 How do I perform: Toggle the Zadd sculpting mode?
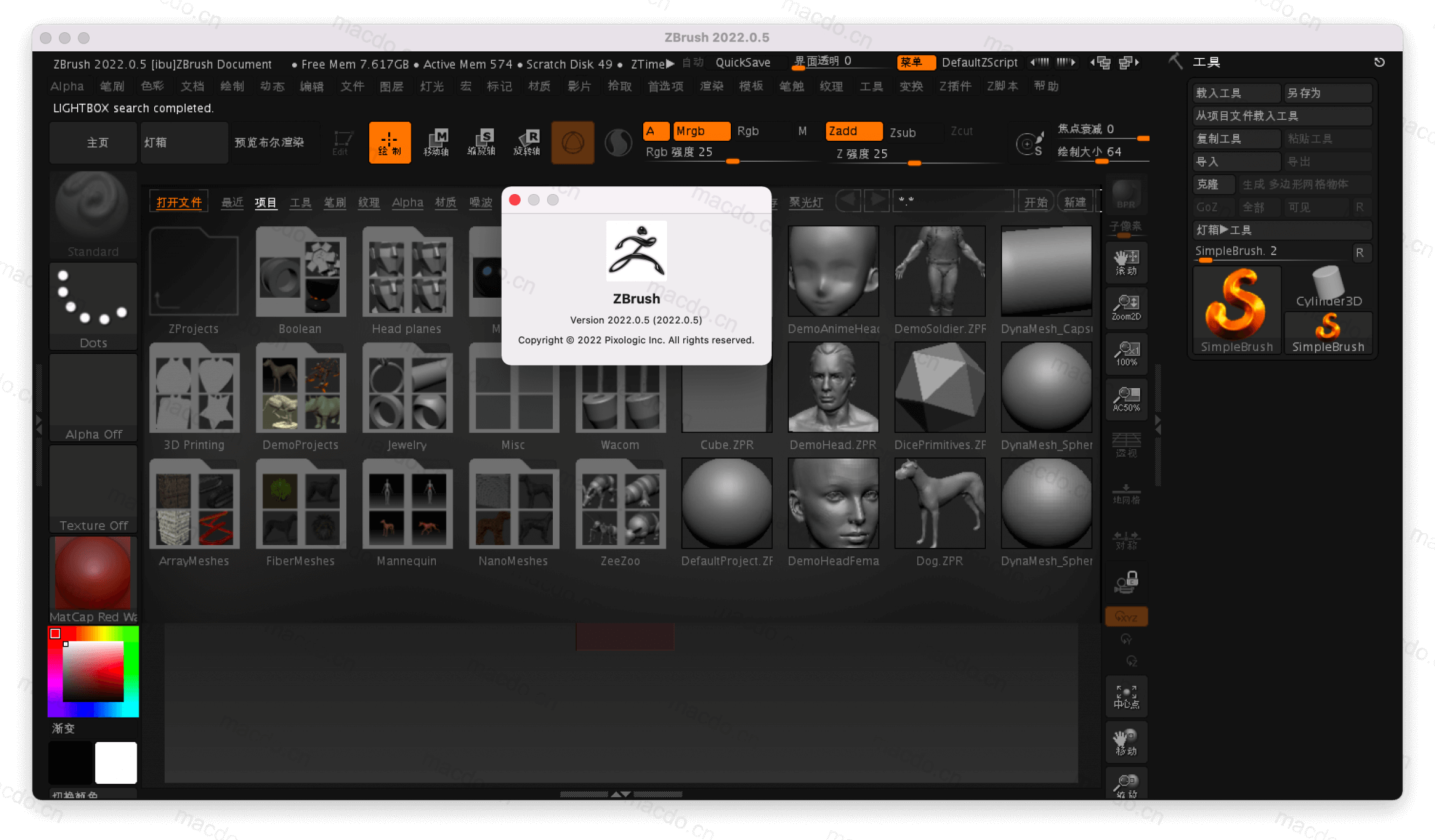pos(852,131)
